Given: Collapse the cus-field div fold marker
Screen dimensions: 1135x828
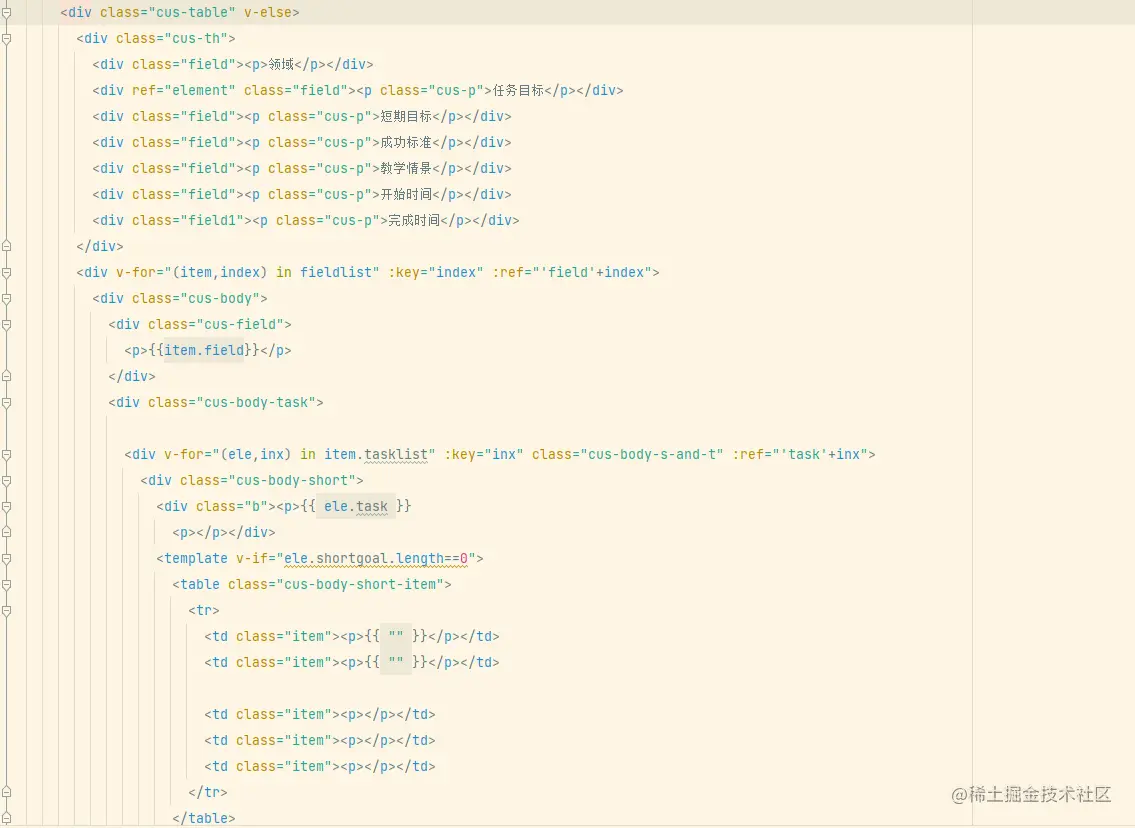Looking at the screenshot, I should [7, 325].
